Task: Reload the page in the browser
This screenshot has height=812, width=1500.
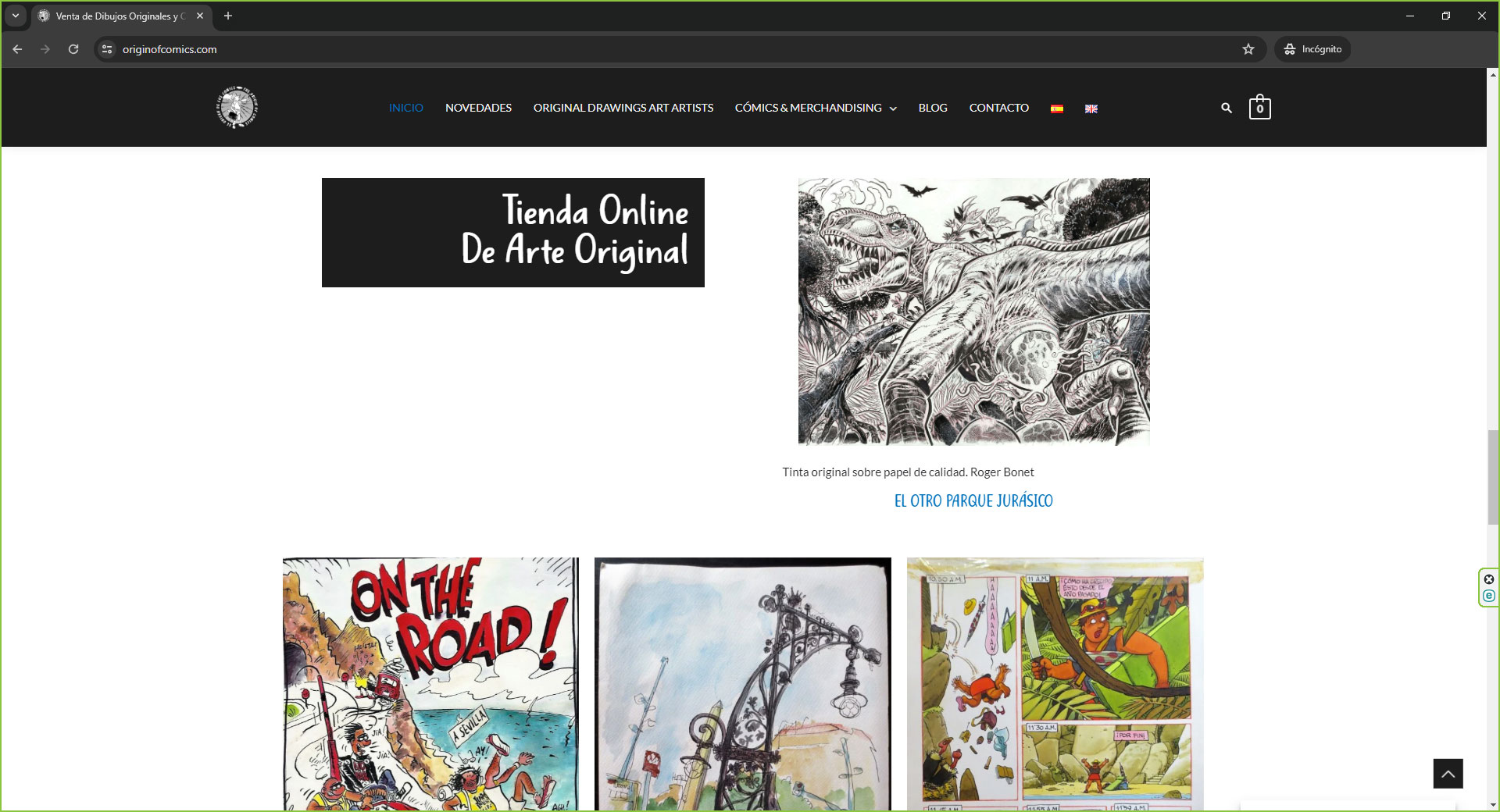Action: (x=73, y=49)
